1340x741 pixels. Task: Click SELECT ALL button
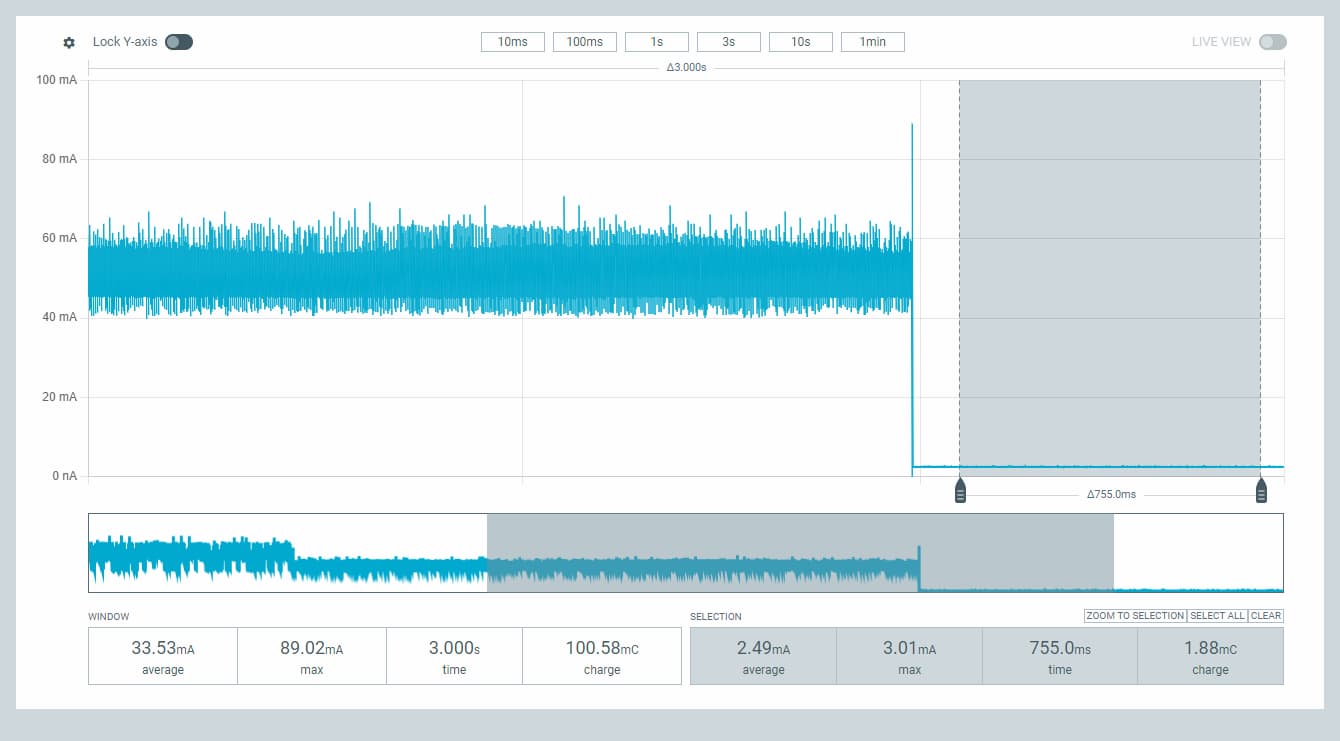click(x=1217, y=616)
